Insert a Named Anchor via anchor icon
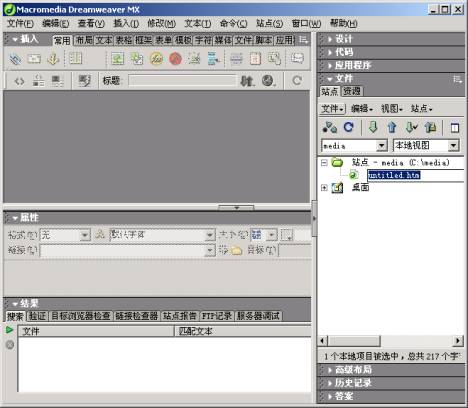This screenshot has height=408, width=468. point(53,59)
